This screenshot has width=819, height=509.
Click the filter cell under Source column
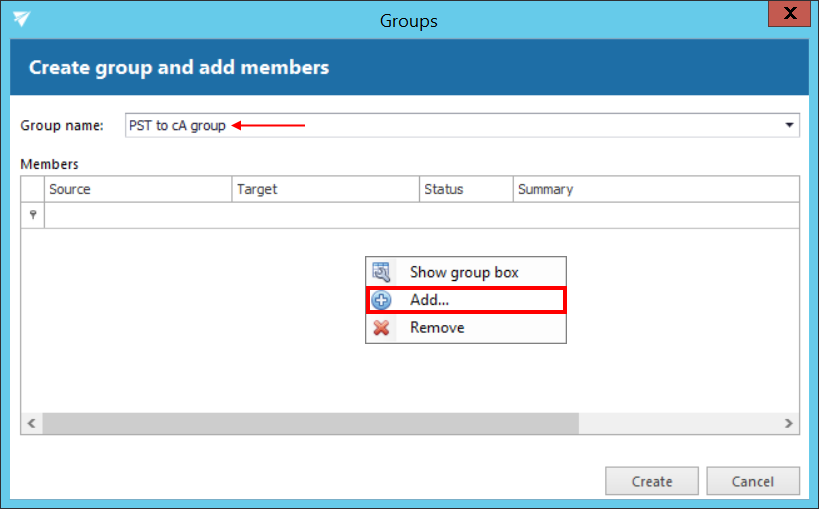[138, 215]
